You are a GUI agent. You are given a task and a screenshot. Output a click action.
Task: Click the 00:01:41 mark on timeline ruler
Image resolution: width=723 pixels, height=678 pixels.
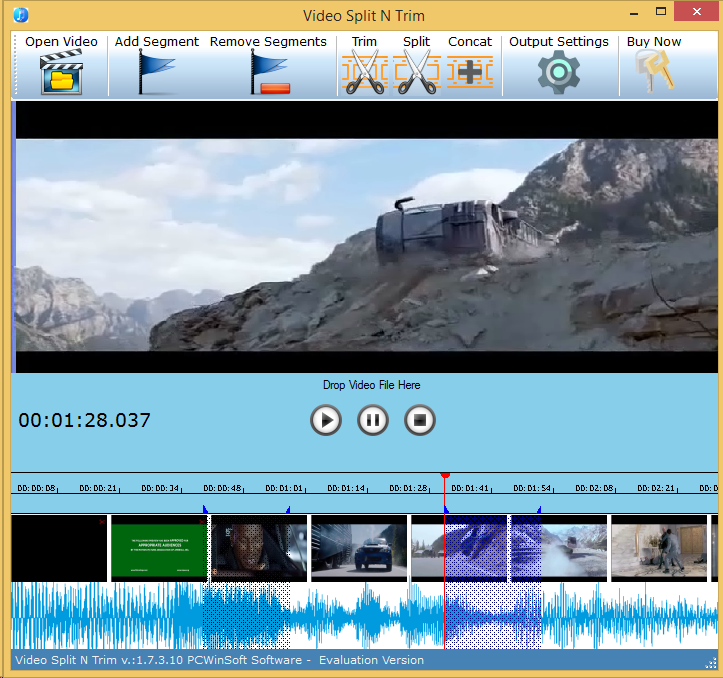point(471,488)
